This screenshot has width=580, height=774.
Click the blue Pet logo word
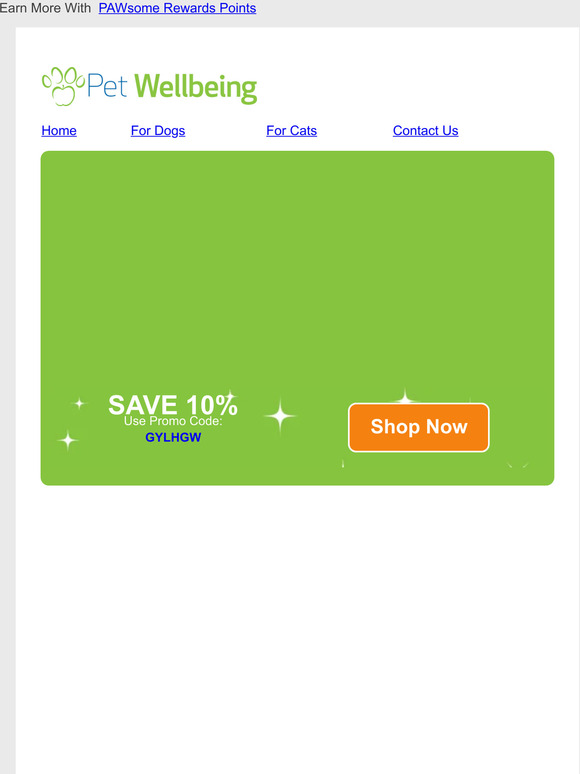(107, 86)
